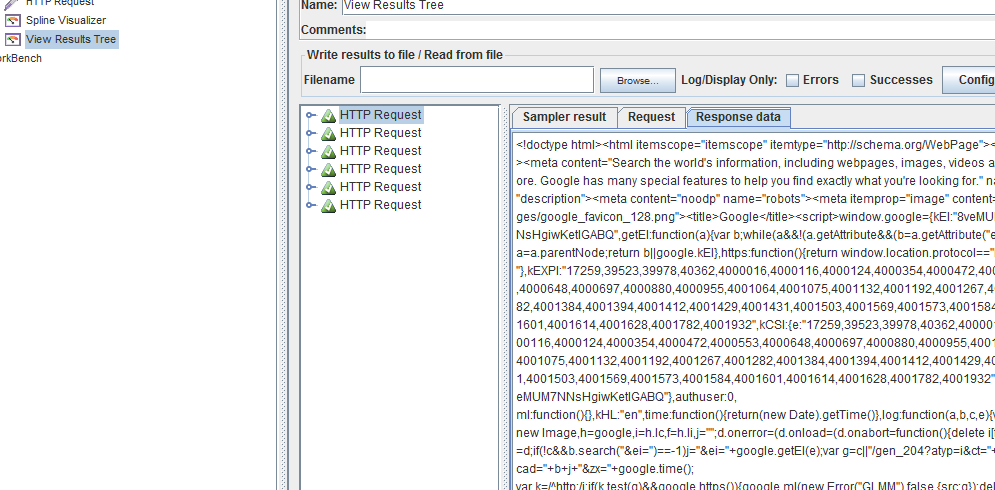Enable the Successes only checkbox
Screen dimensions: 995x490
tap(859, 81)
